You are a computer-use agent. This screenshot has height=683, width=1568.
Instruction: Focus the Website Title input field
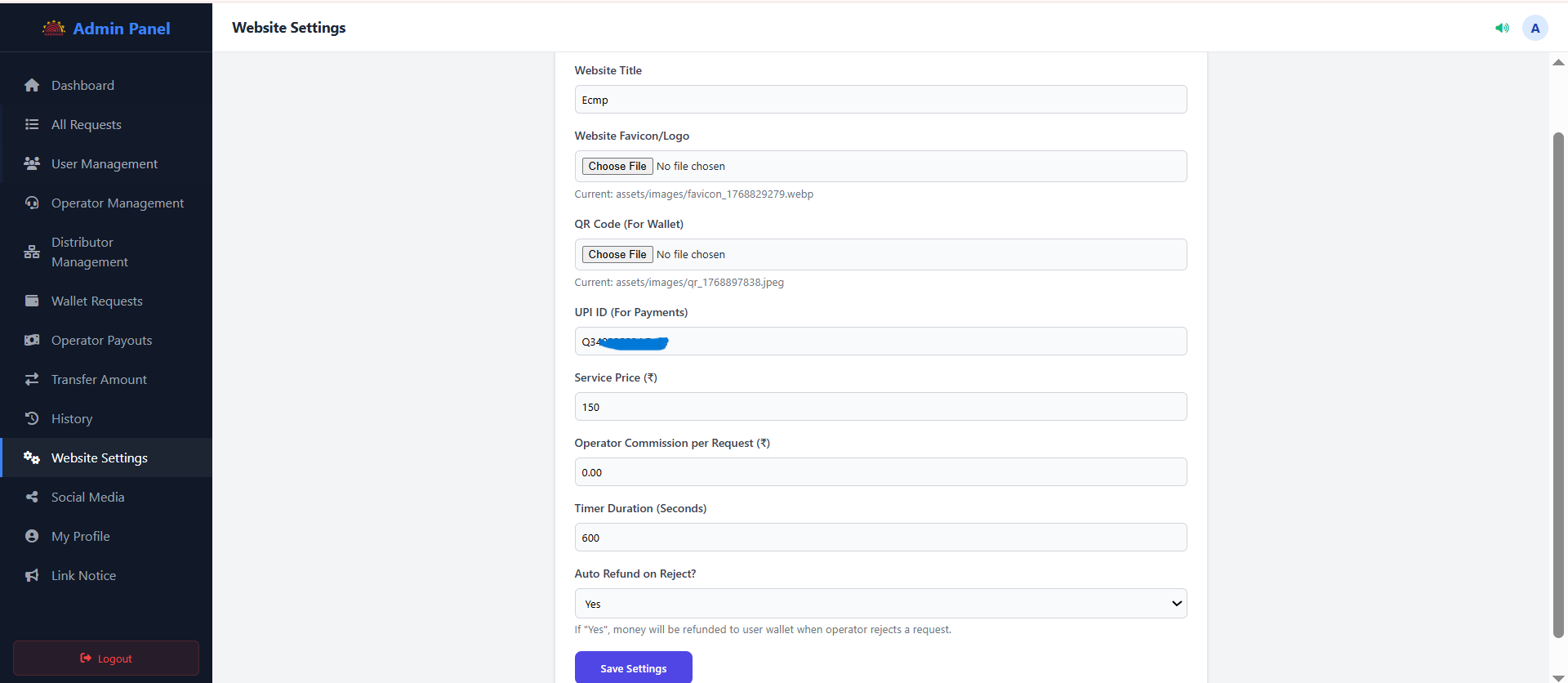880,100
